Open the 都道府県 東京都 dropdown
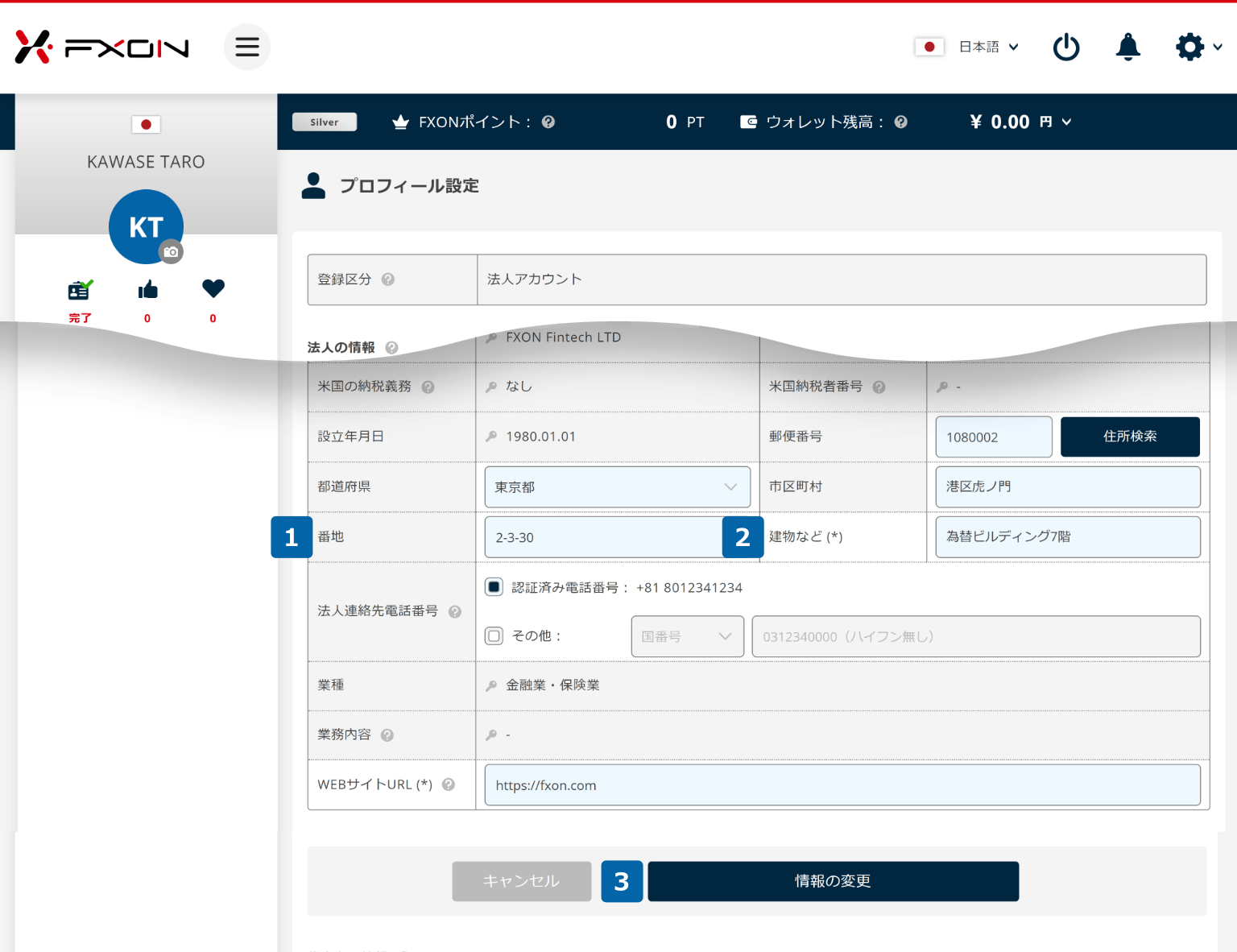 (618, 487)
